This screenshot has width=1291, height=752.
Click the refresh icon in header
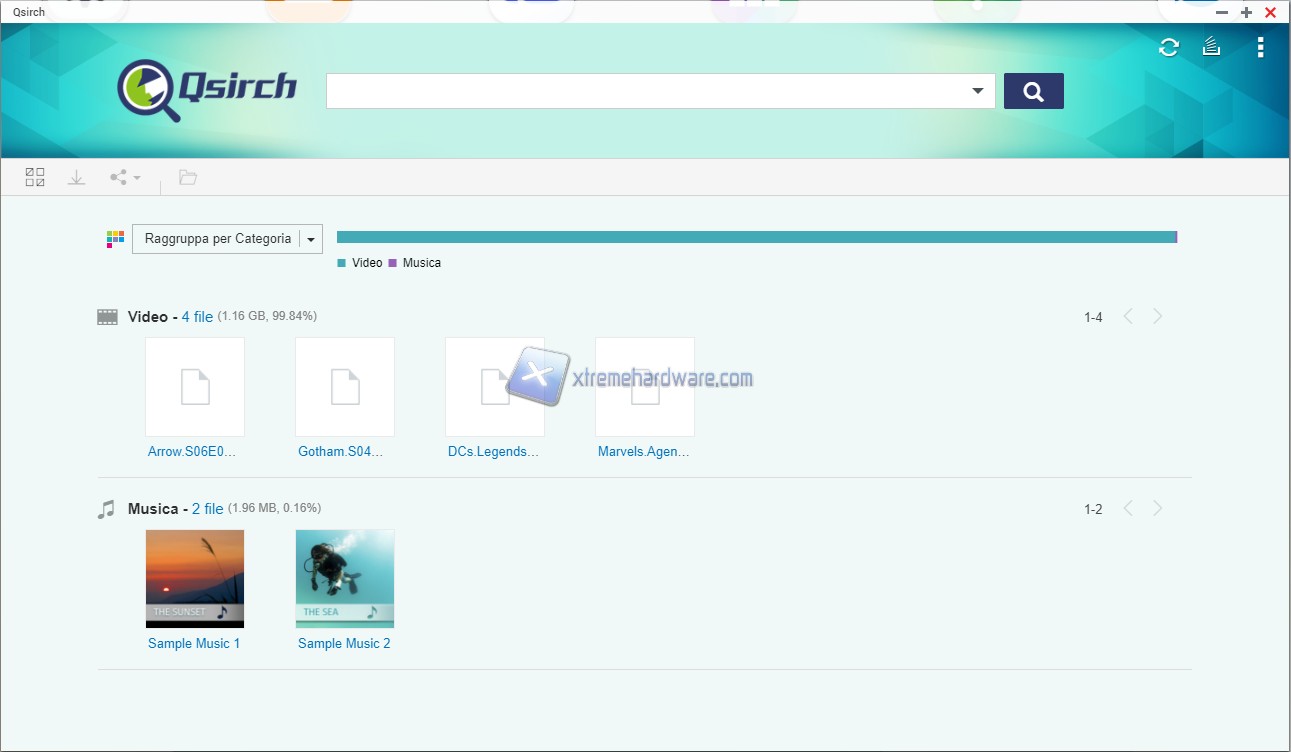point(1168,47)
